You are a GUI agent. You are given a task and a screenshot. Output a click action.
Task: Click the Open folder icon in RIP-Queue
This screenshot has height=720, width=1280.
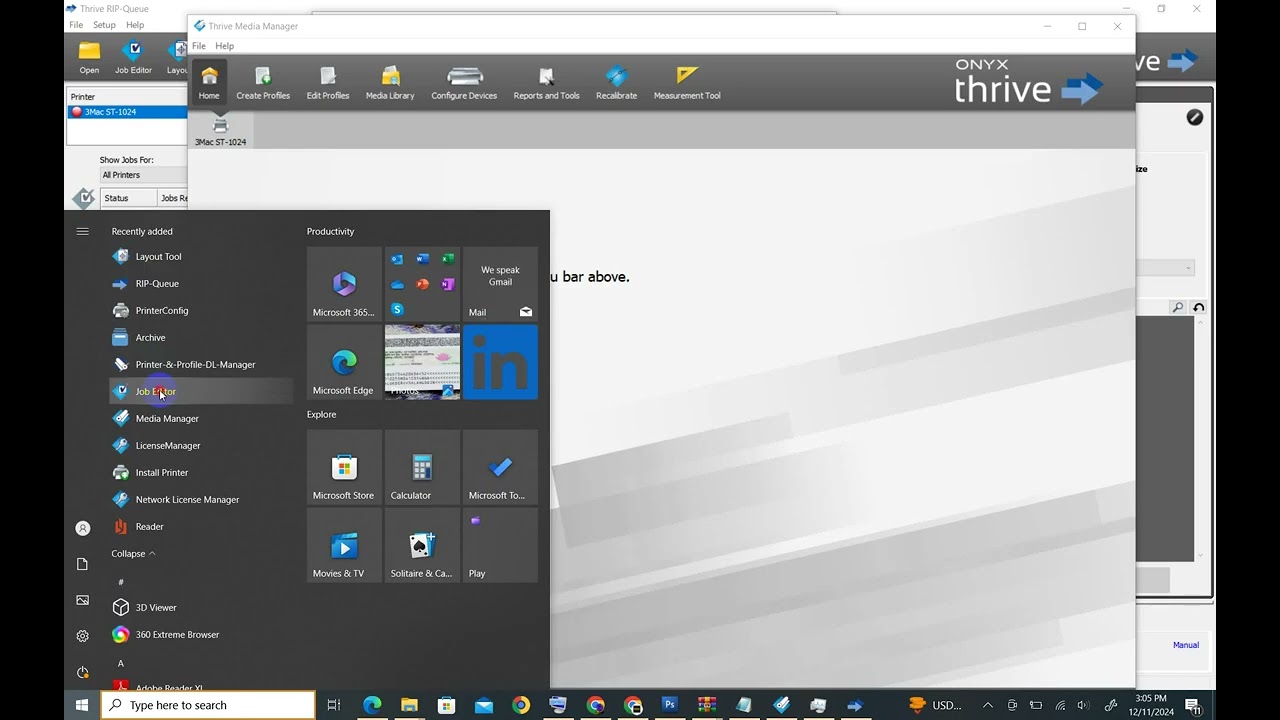pos(89,58)
